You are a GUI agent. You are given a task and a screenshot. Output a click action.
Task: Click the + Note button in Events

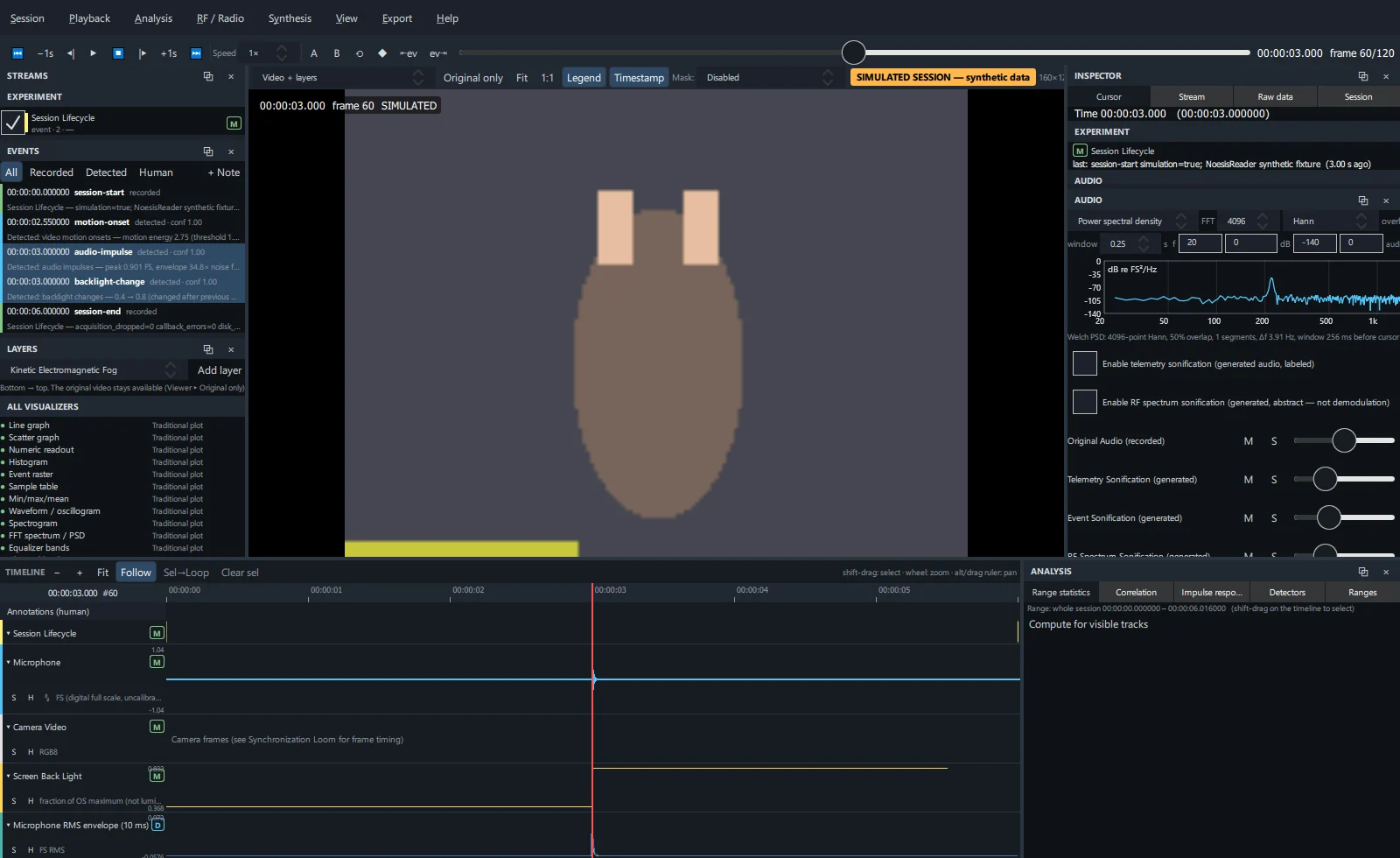[224, 172]
